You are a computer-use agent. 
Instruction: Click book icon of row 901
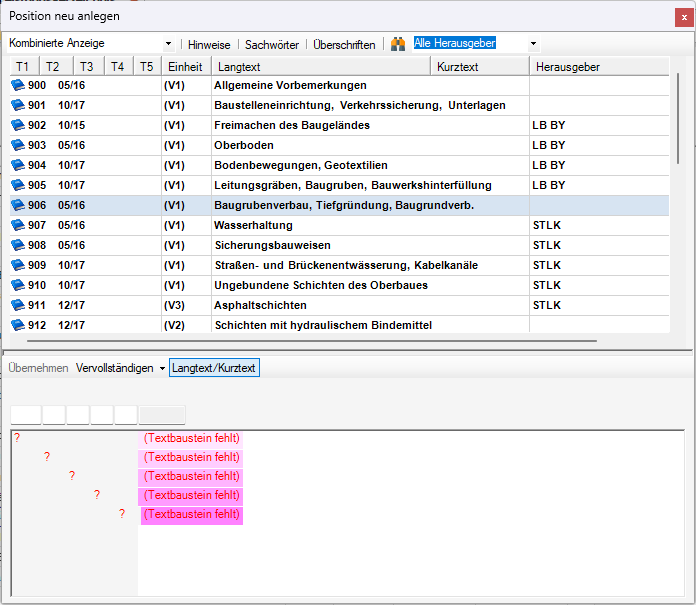point(18,105)
